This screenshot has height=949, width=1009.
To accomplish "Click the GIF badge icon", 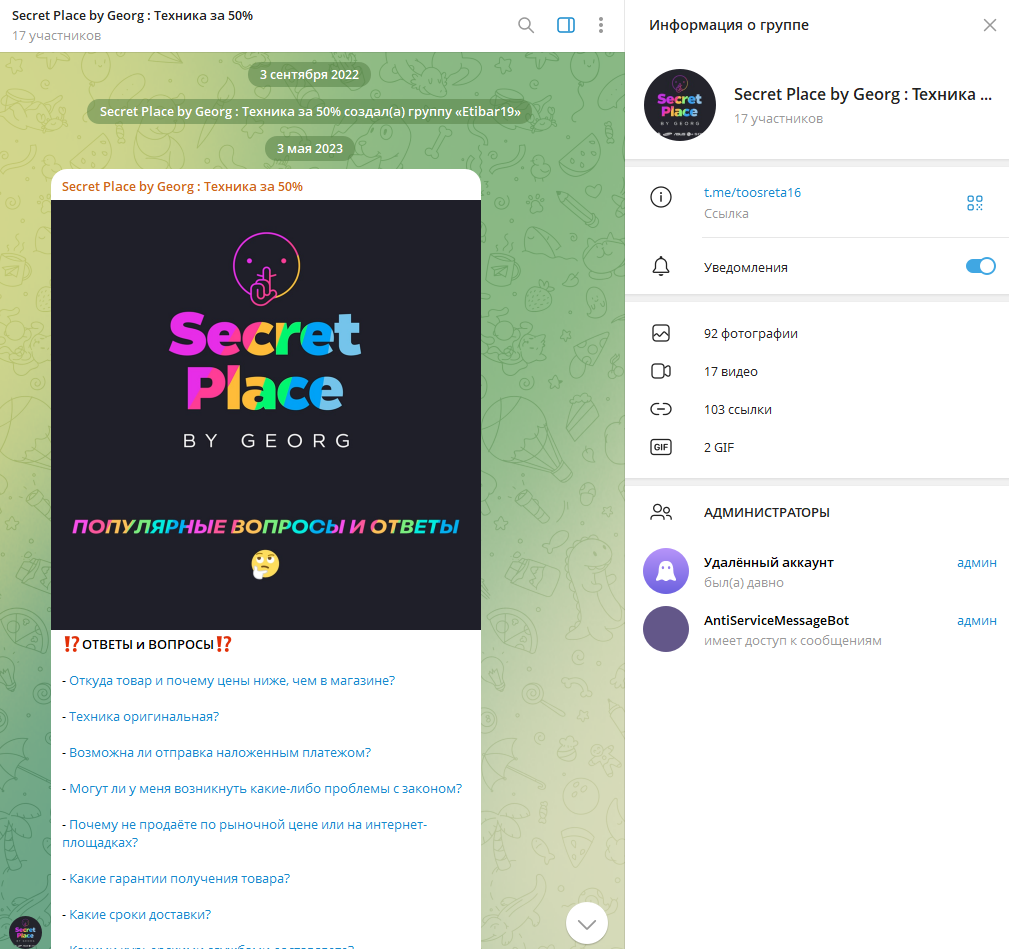I will click(x=661, y=447).
